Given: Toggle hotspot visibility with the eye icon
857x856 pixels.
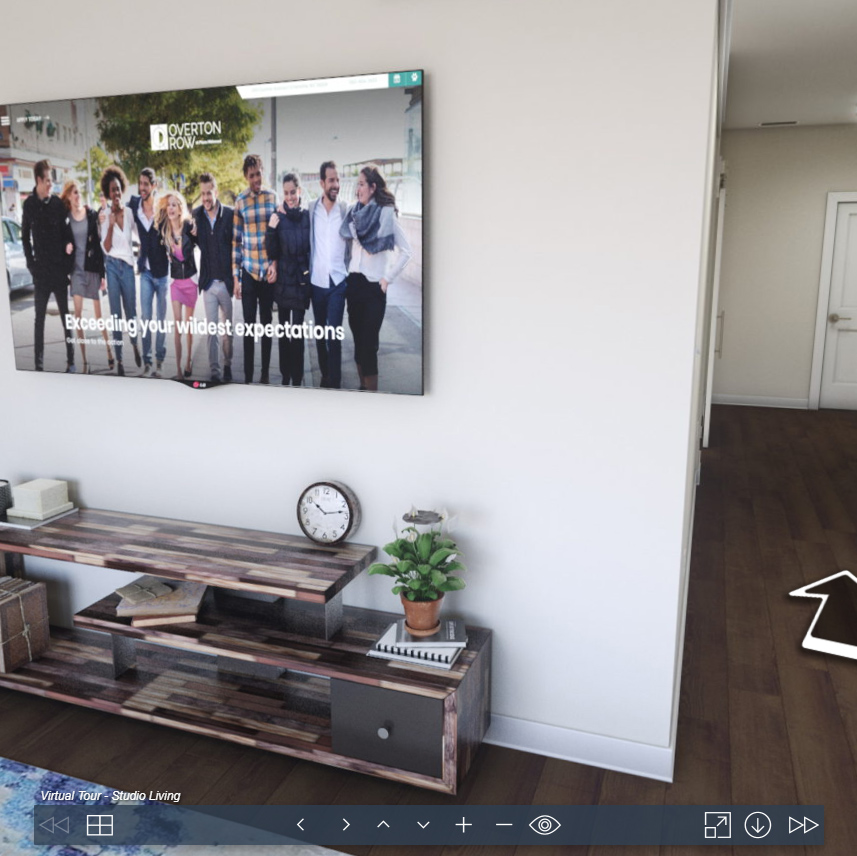Looking at the screenshot, I should click(545, 824).
